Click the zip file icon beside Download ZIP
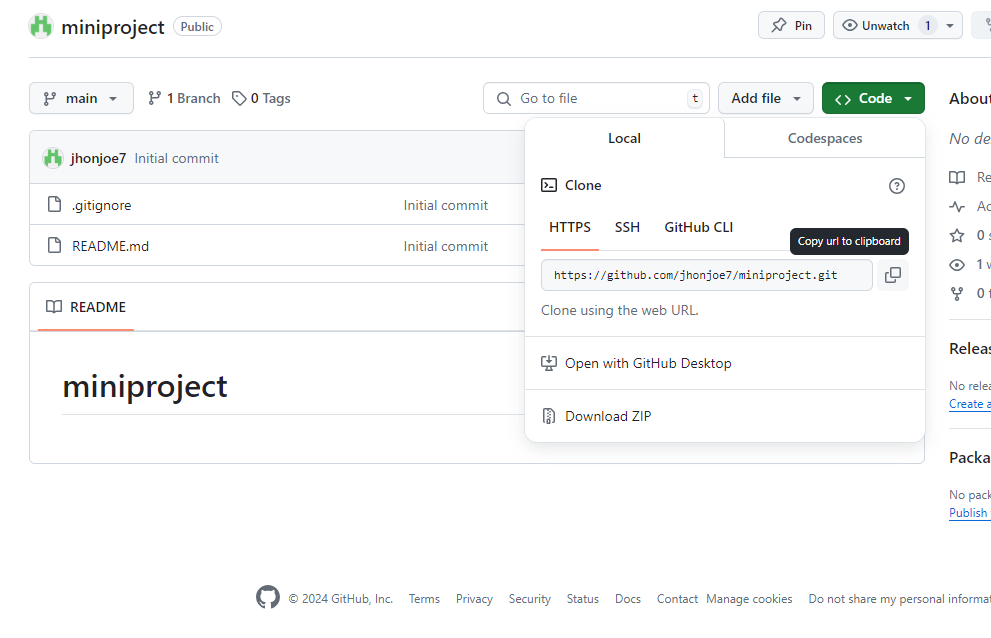This screenshot has height=638, width=991. [x=549, y=416]
